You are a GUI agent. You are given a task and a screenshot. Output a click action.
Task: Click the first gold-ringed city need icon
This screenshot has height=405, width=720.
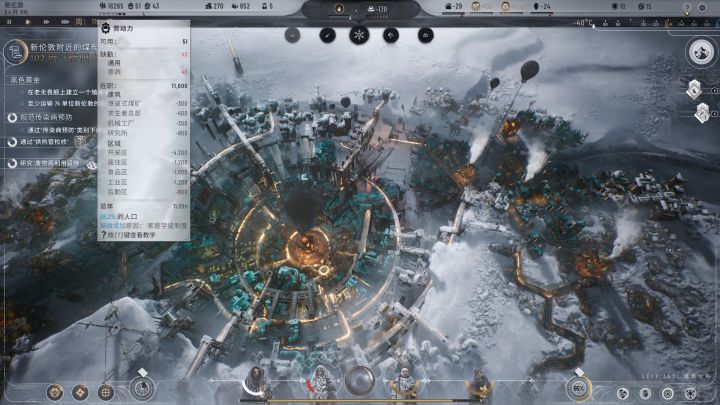476,6
